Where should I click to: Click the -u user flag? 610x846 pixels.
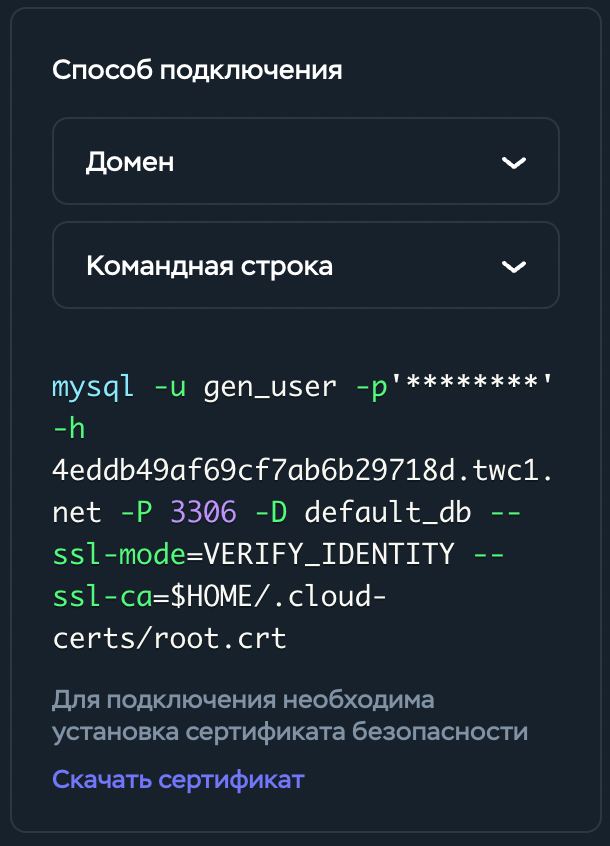point(169,387)
